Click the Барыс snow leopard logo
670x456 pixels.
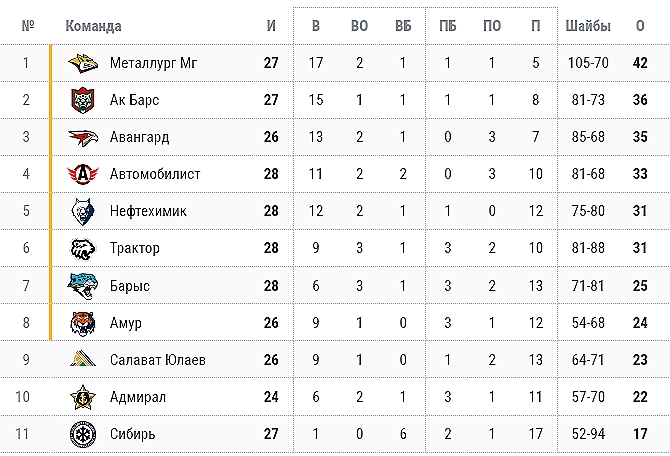pyautogui.click(x=81, y=286)
